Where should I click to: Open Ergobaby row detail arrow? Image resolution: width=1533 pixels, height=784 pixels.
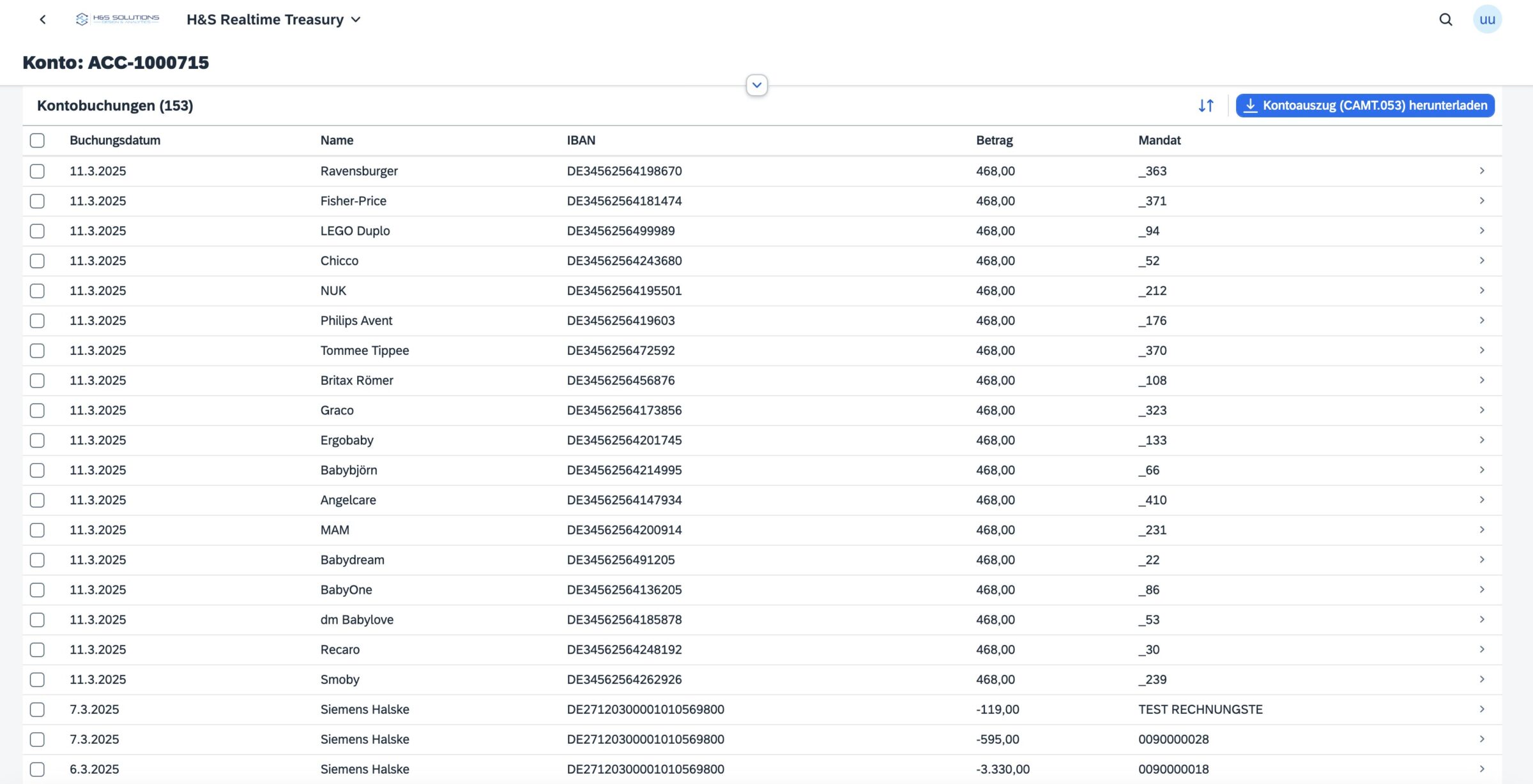coord(1482,441)
